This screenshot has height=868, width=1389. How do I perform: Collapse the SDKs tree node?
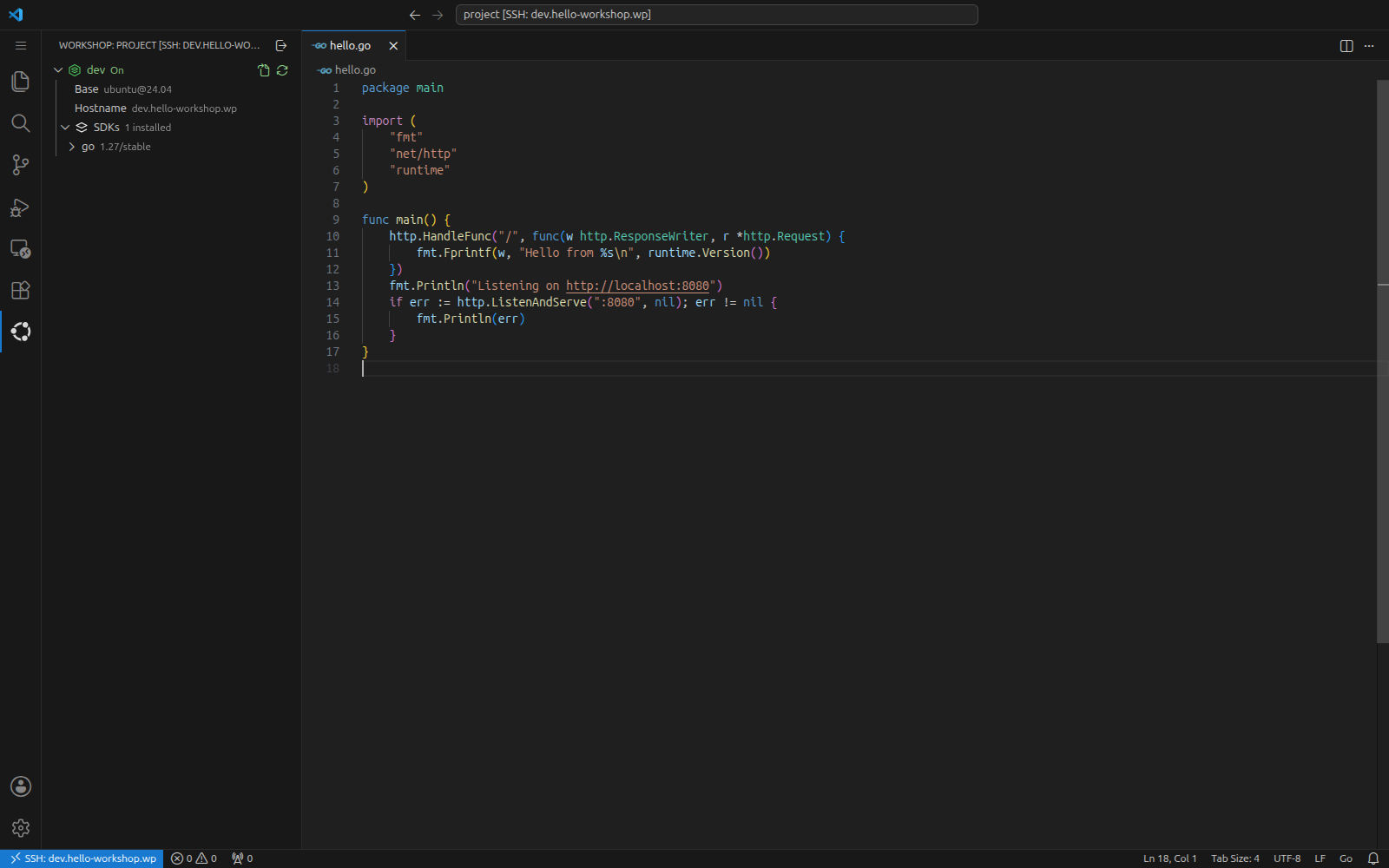point(65,128)
